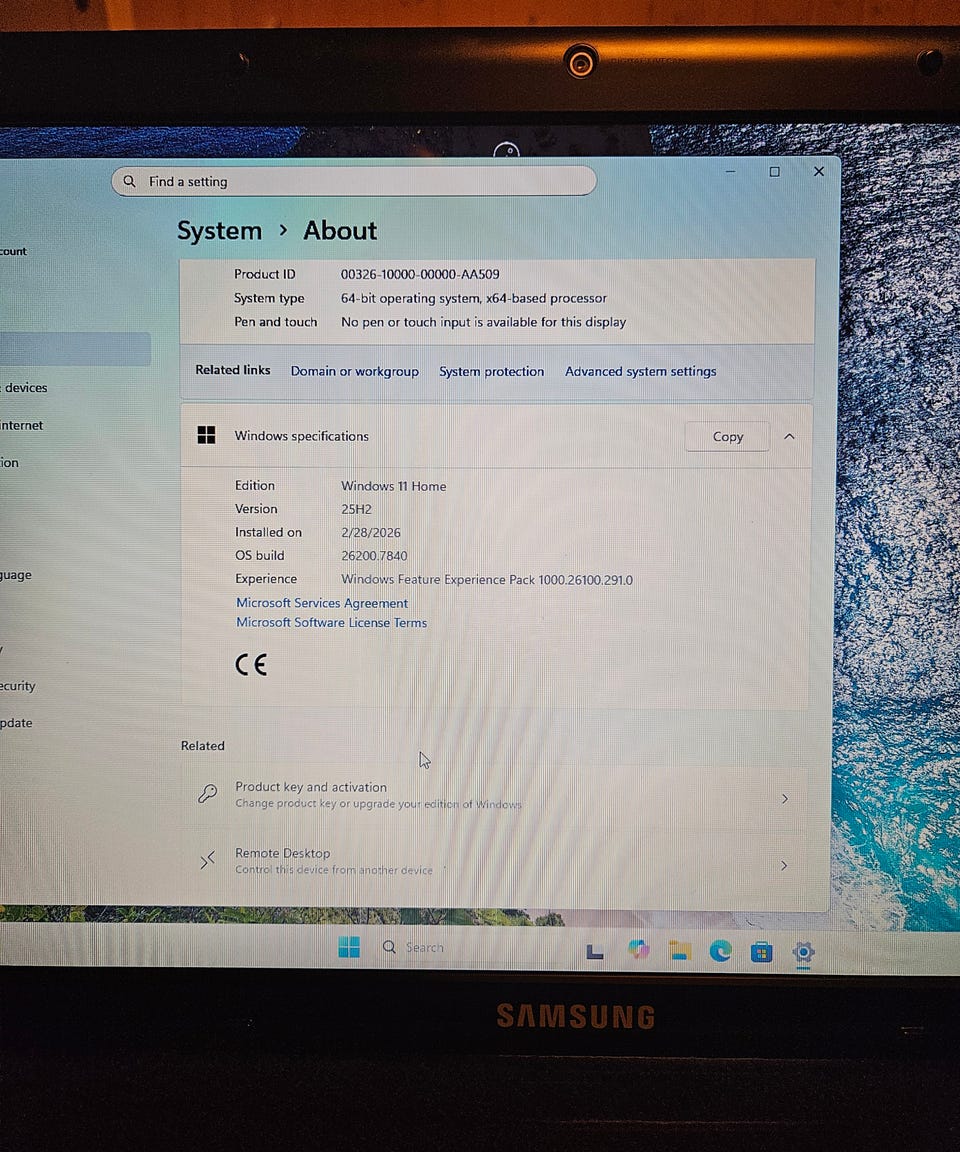960x1152 pixels.
Task: Open Task View in the taskbar
Action: coord(595,952)
